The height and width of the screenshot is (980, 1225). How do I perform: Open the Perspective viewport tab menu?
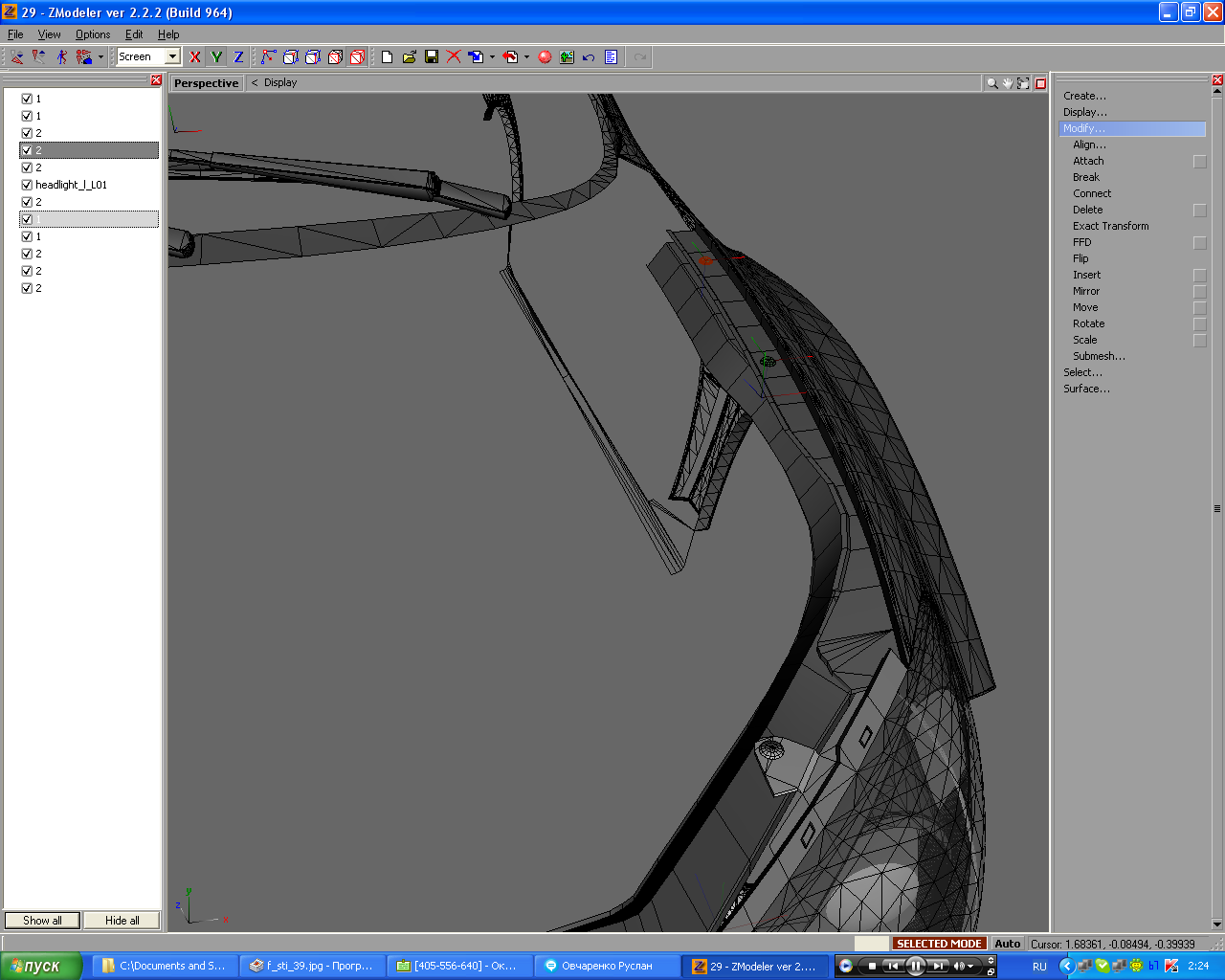[x=207, y=83]
